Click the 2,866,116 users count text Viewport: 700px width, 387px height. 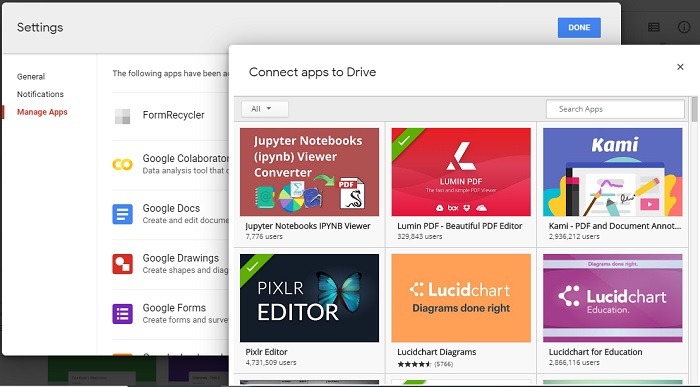(x=574, y=362)
